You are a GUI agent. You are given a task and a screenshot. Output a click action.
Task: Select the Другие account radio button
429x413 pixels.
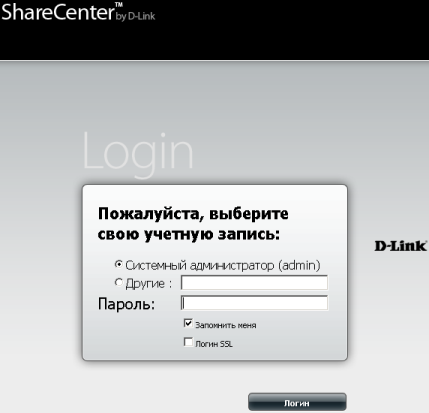[118, 283]
